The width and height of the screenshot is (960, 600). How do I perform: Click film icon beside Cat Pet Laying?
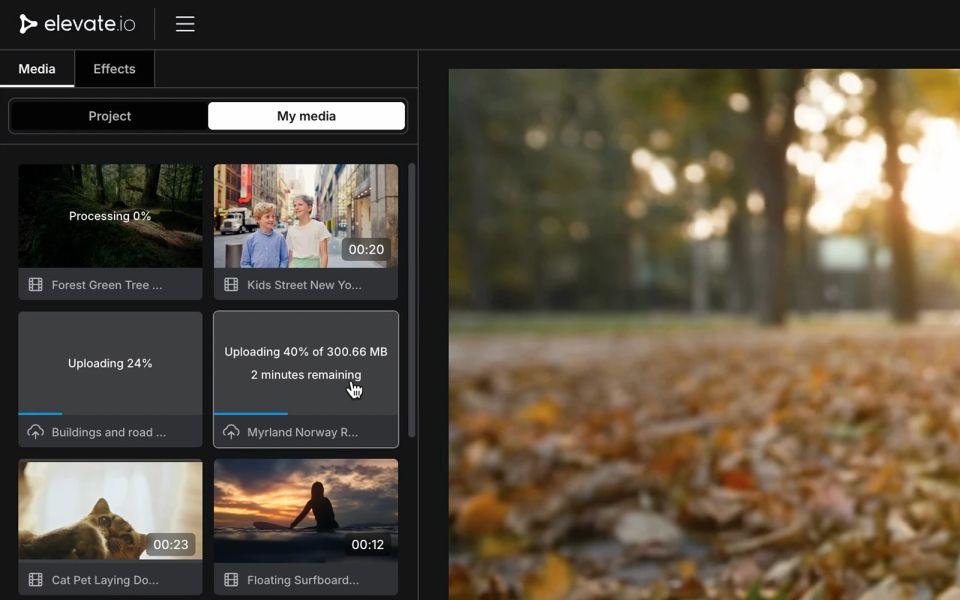pyautogui.click(x=36, y=580)
